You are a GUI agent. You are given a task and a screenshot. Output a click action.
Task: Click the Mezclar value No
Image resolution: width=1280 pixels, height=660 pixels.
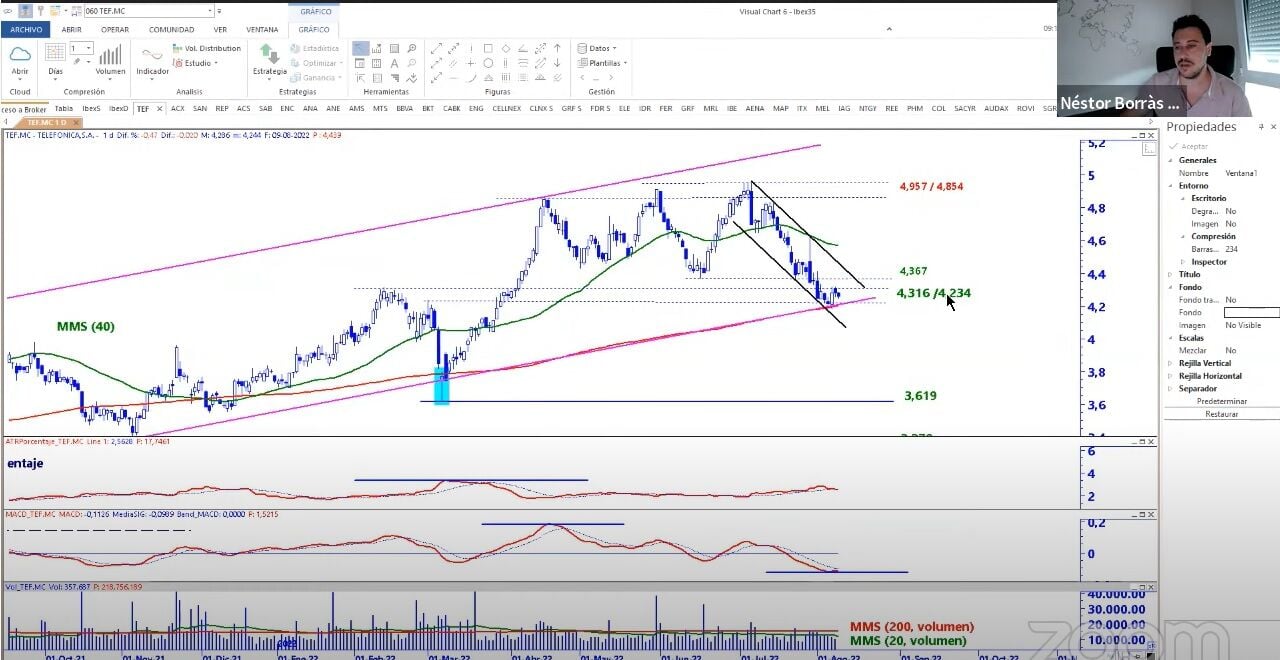coord(1230,350)
